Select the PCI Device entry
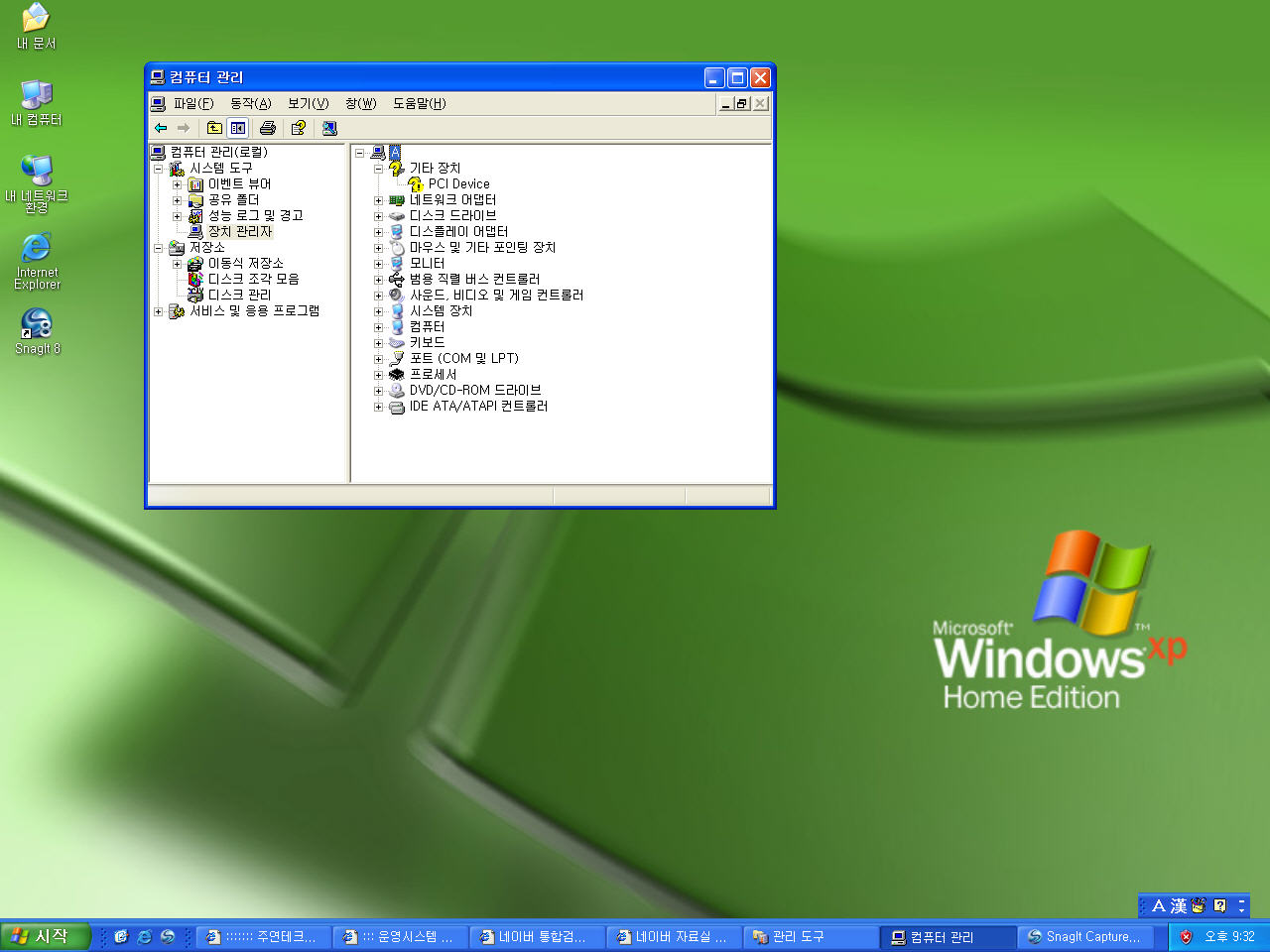This screenshot has height=952, width=1270. pyautogui.click(x=458, y=183)
